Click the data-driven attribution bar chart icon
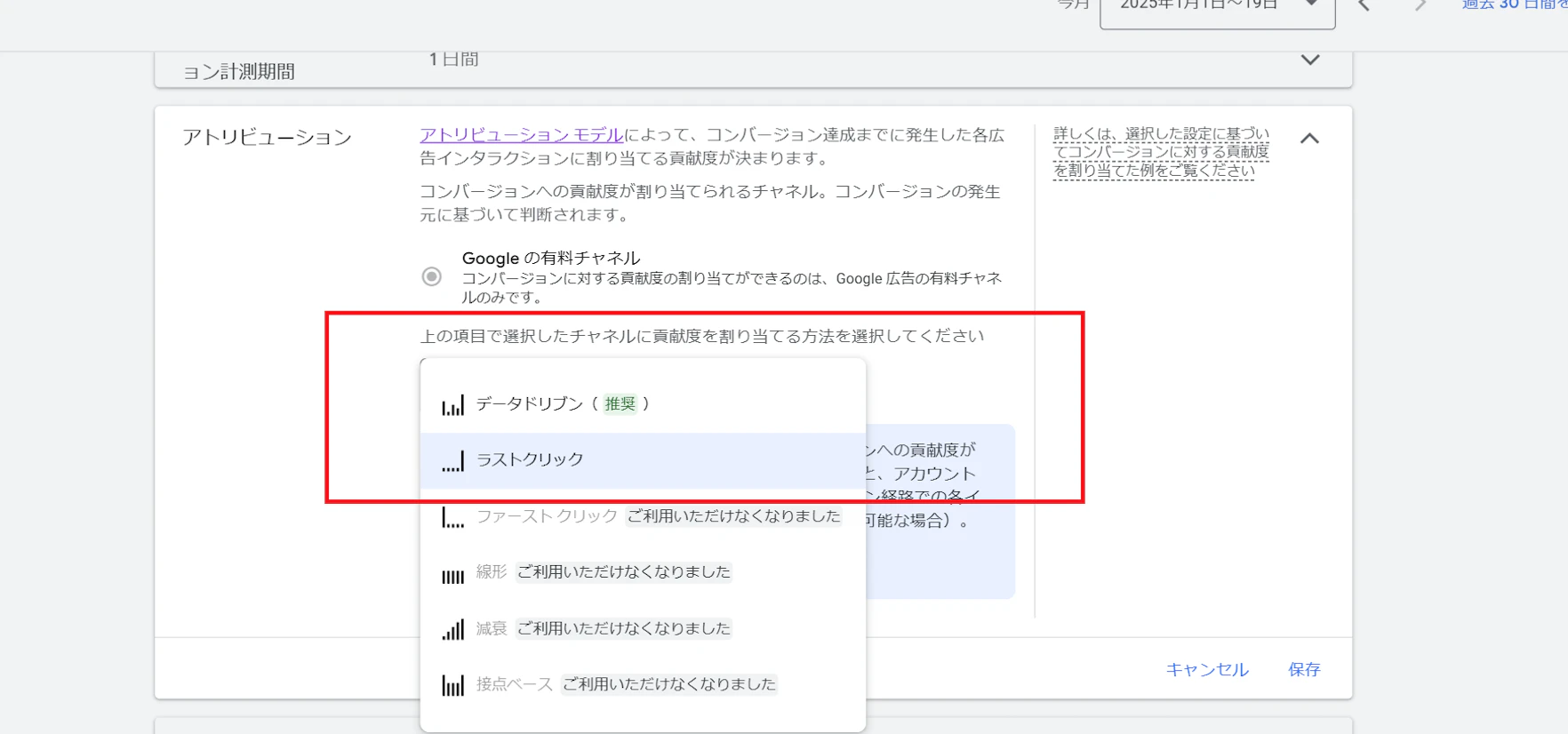 pos(452,406)
